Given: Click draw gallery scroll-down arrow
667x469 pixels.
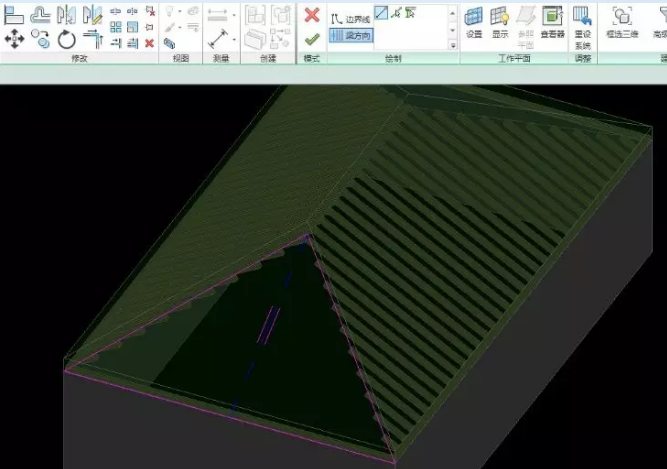Looking at the screenshot, I should tap(453, 30).
